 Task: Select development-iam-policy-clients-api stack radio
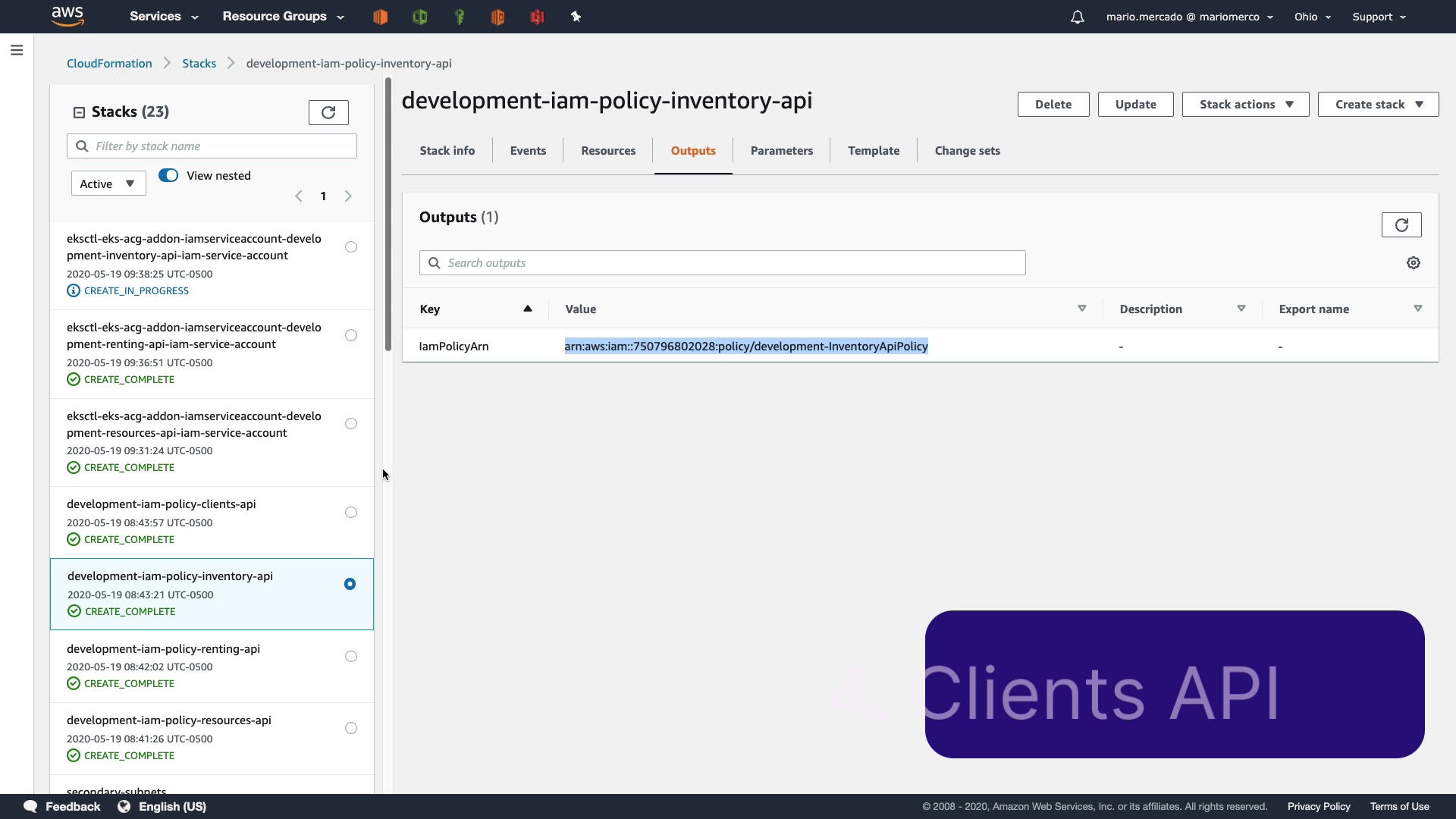pos(350,512)
